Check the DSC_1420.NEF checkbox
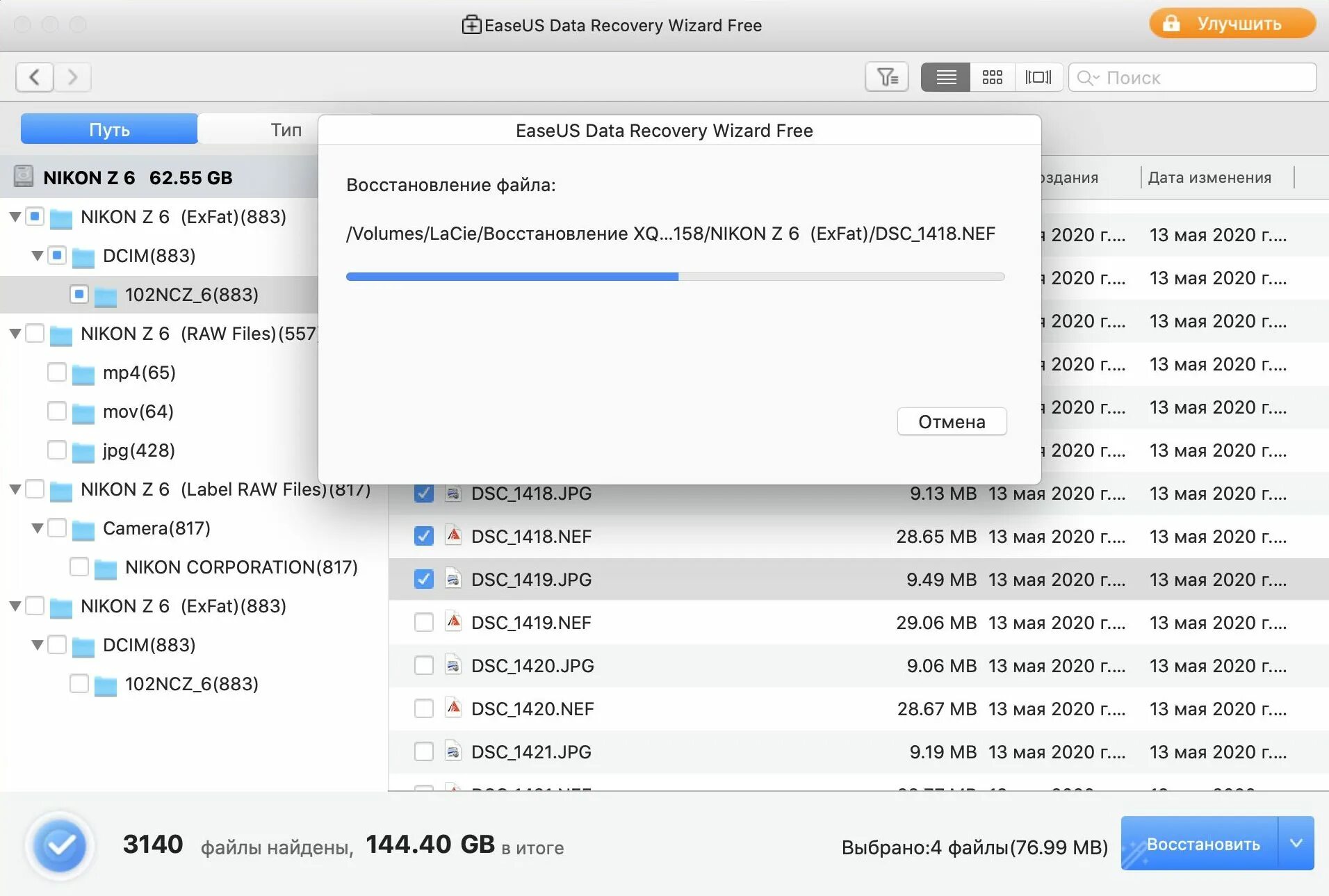The image size is (1329, 896). click(x=423, y=708)
